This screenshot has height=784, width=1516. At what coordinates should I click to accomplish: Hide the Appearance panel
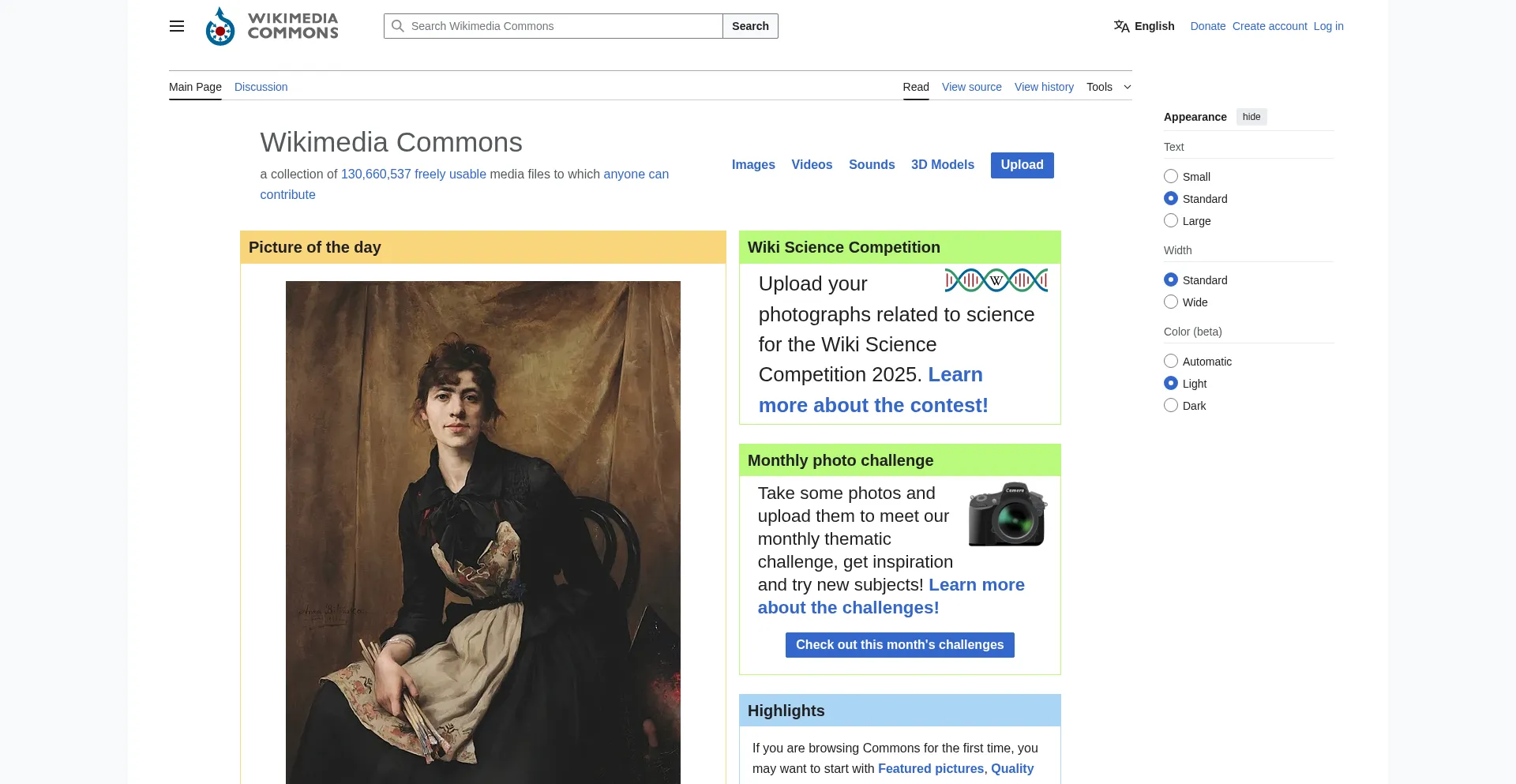pyautogui.click(x=1251, y=117)
